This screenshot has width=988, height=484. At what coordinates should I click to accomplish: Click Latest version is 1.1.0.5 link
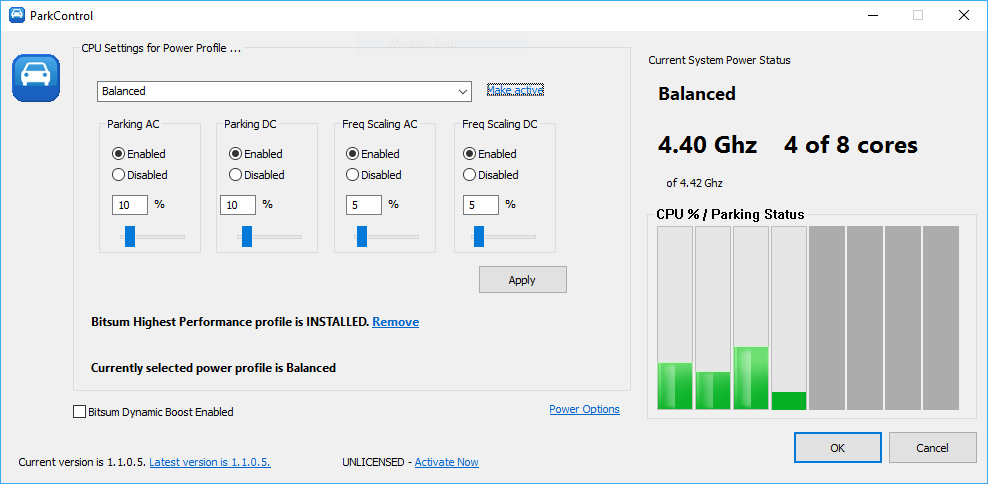210,462
